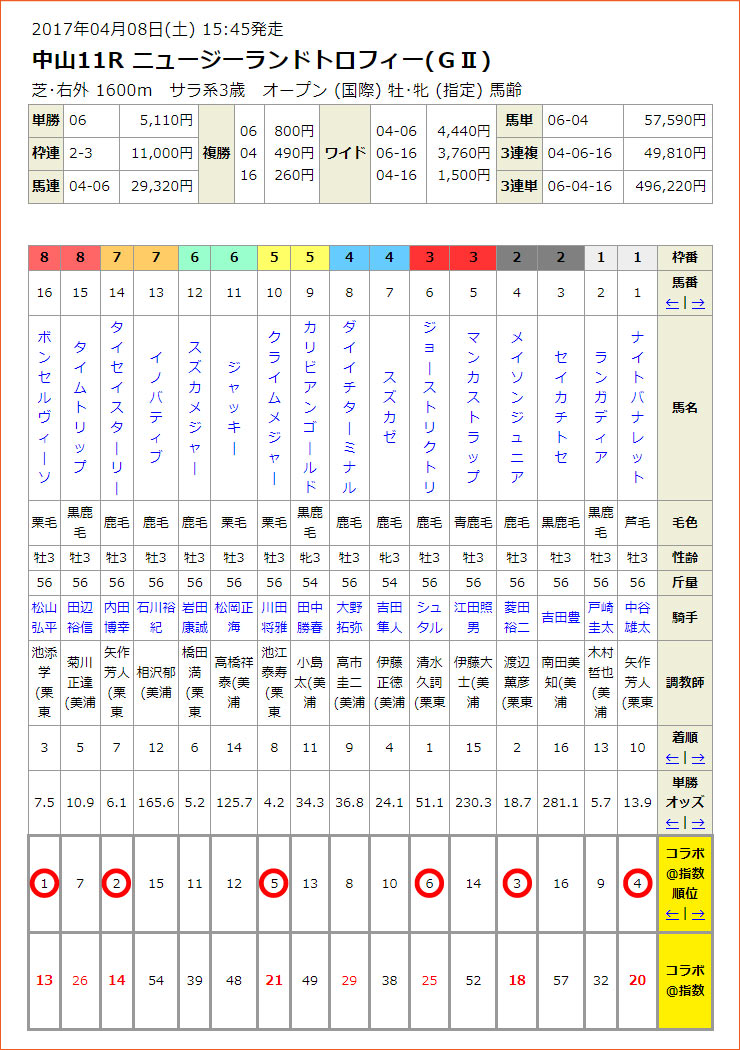This screenshot has height=1050, width=740.
Task: Open horse link スズカメジャー
Action: [x=194, y=408]
